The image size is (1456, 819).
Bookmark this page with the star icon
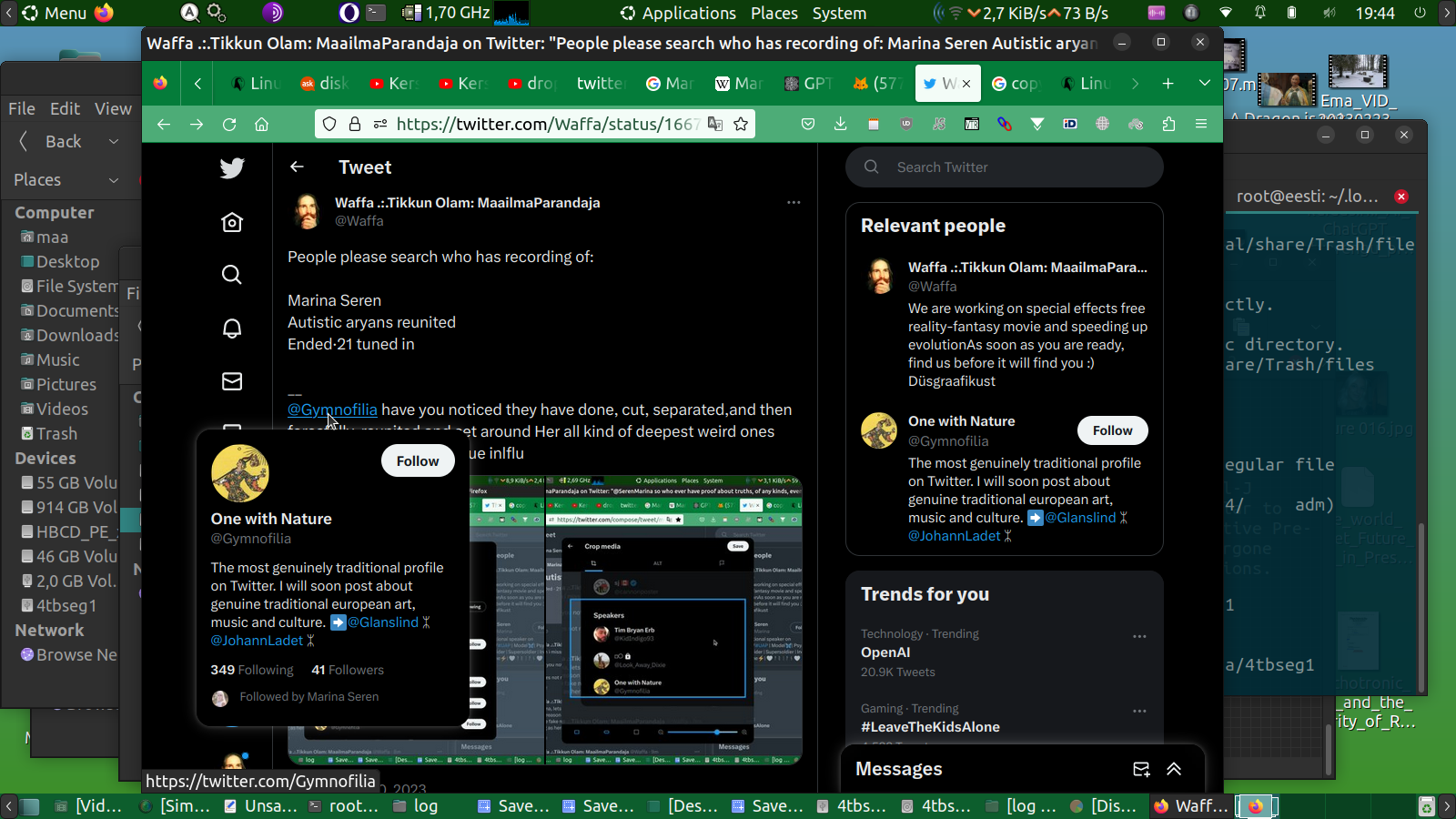[741, 125]
